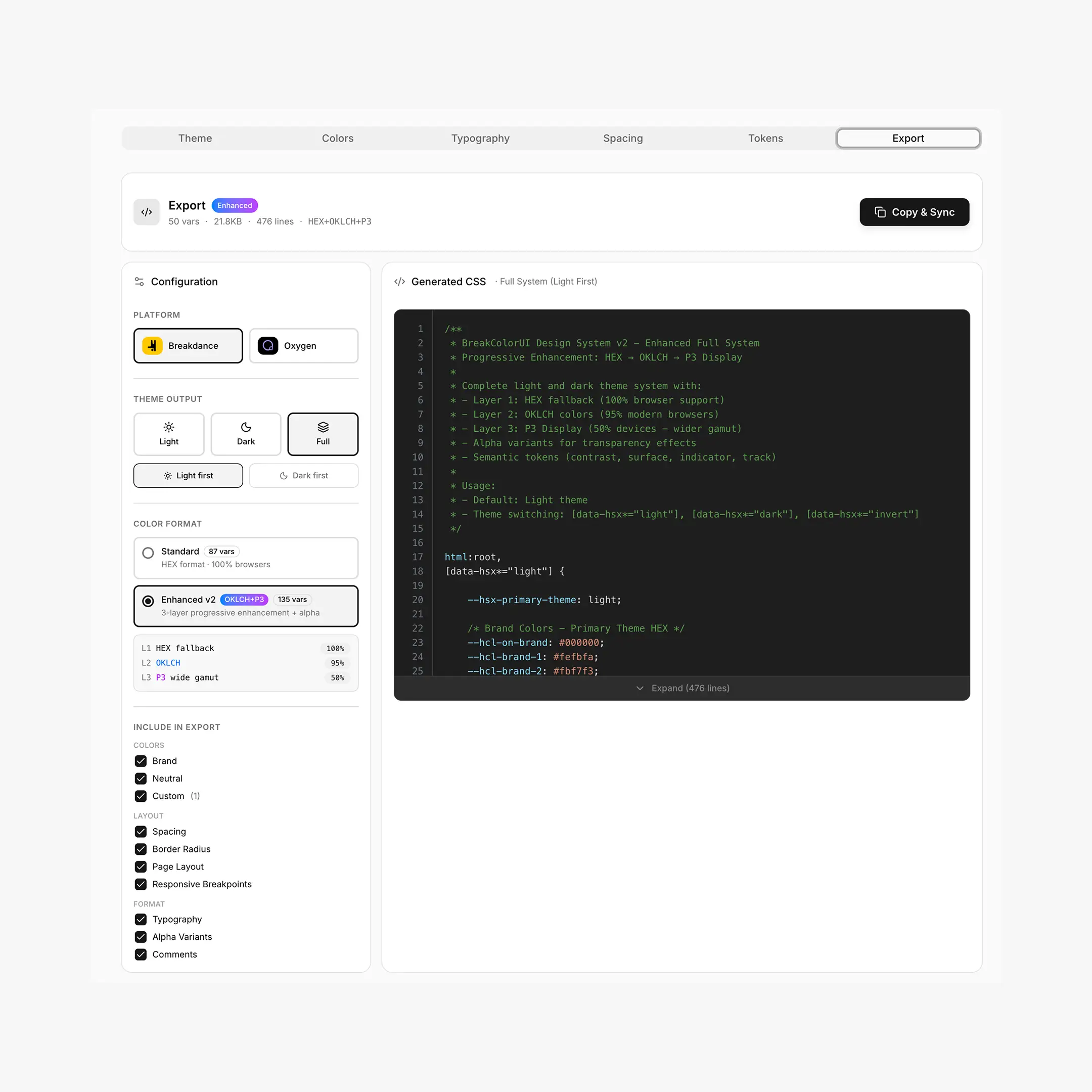The width and height of the screenshot is (1092, 1092).
Task: Choose Oxygen platform
Action: point(303,346)
